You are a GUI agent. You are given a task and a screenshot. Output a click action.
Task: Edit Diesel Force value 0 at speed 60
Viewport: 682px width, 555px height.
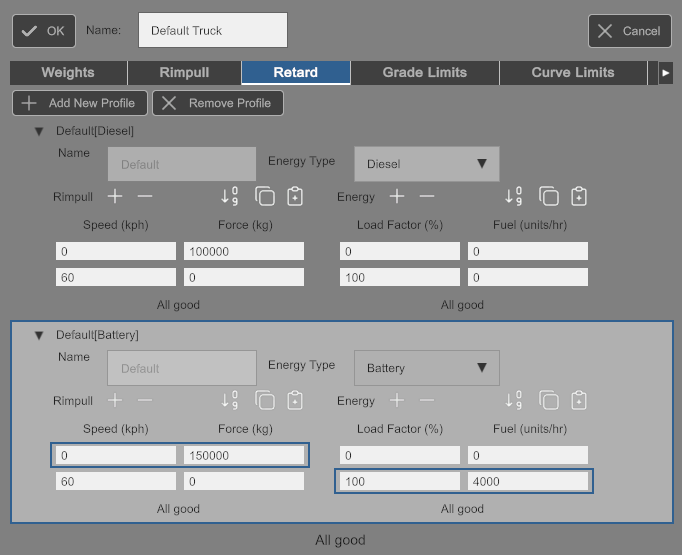[244, 277]
